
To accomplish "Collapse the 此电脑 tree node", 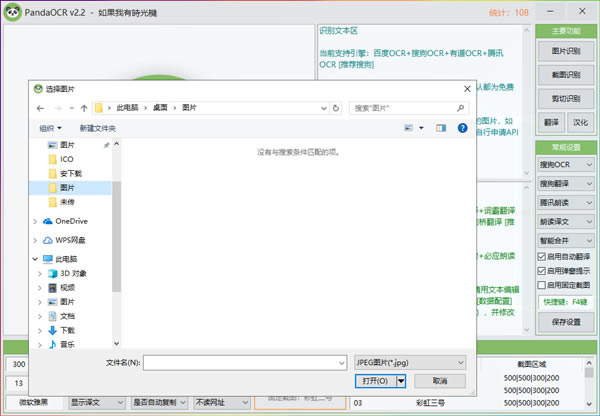I will 36,259.
